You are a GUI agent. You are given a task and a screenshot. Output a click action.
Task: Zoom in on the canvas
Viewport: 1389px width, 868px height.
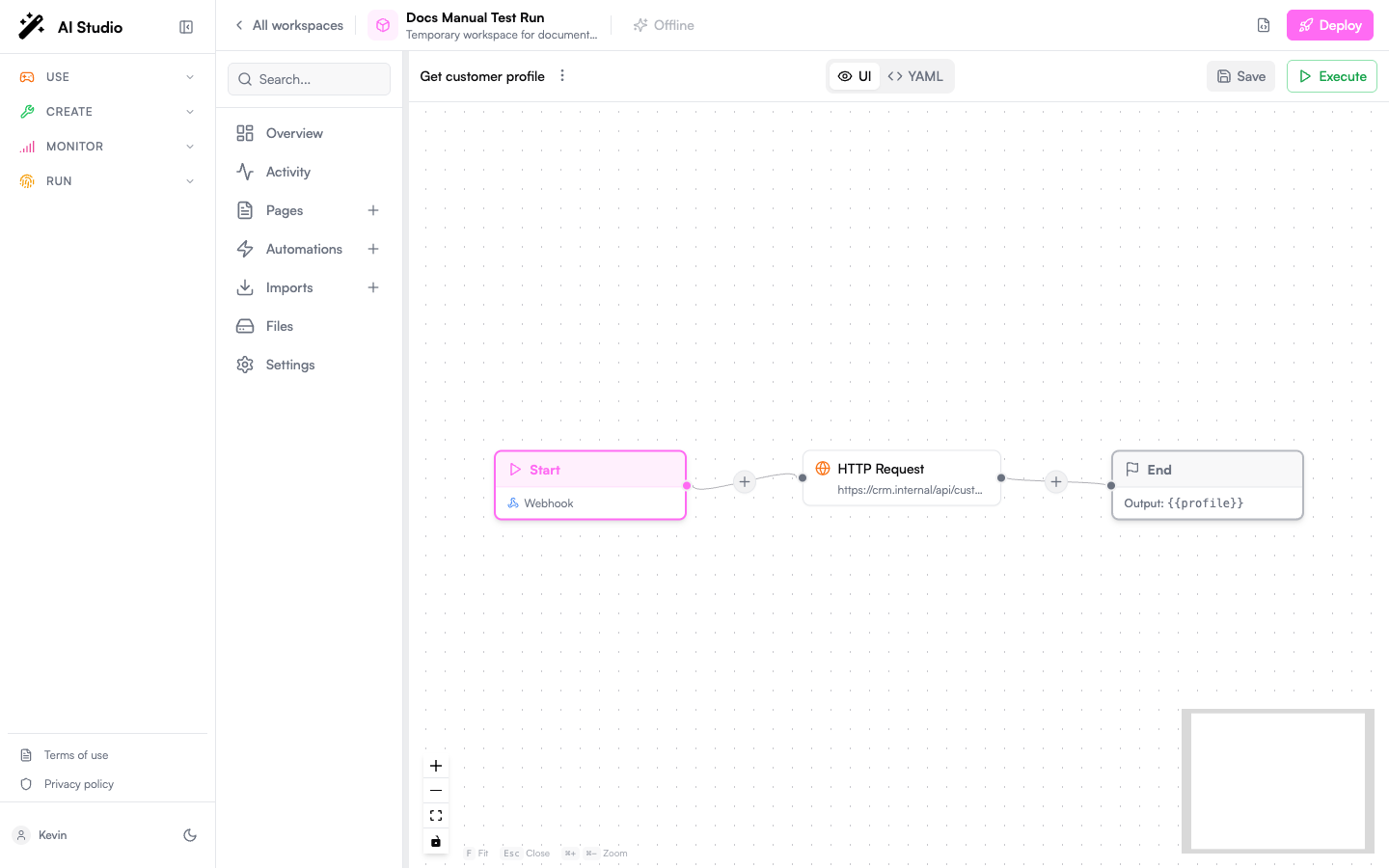[436, 766]
